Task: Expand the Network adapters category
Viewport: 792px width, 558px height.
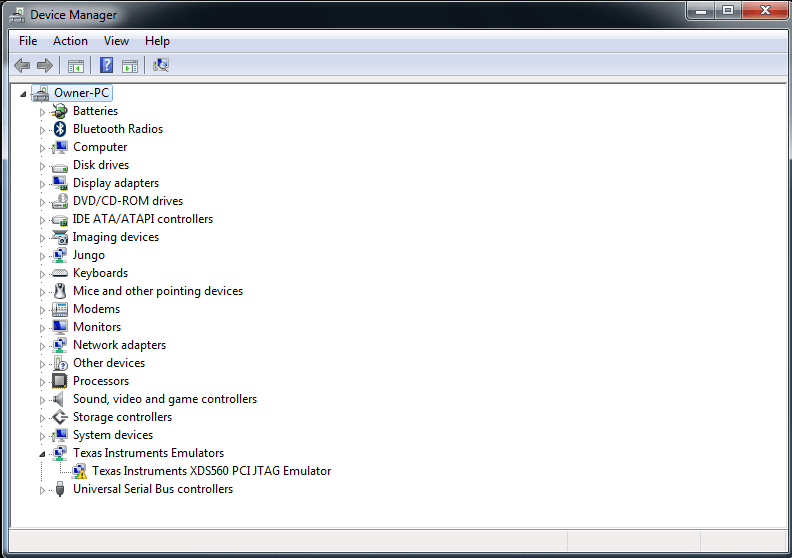Action: [x=42, y=346]
